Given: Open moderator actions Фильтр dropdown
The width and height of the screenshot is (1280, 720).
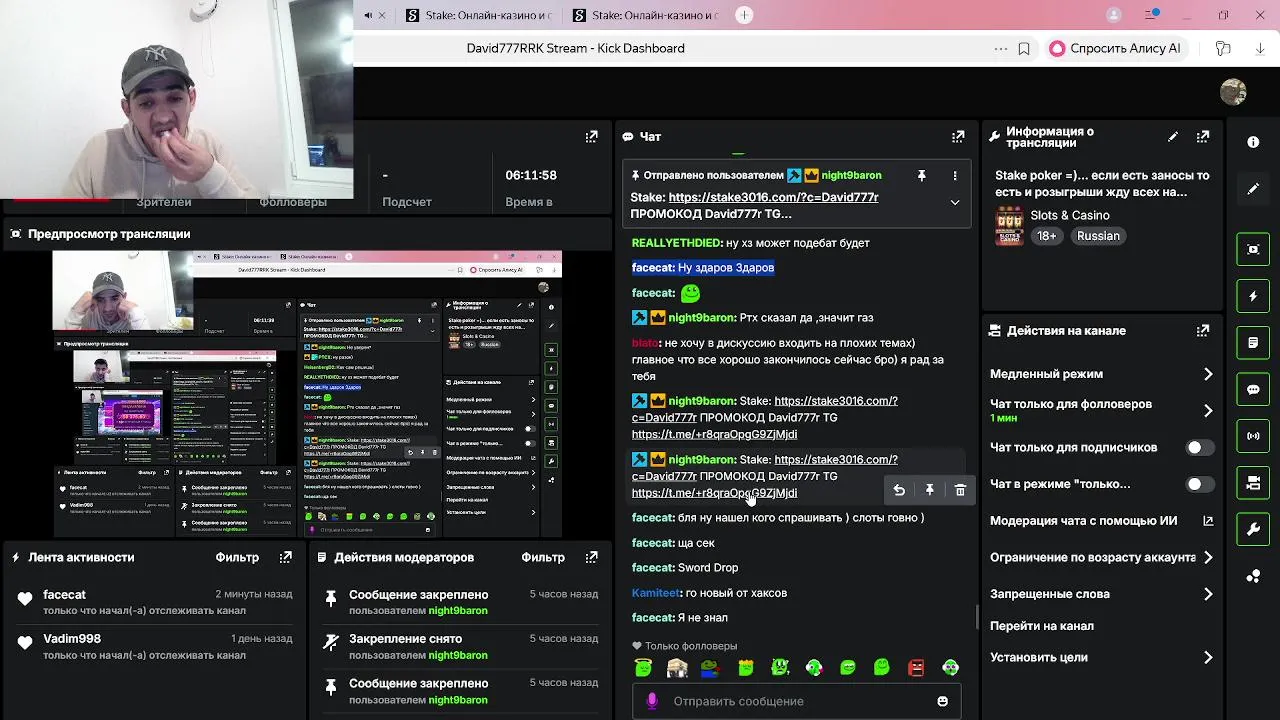Looking at the screenshot, I should (543, 557).
